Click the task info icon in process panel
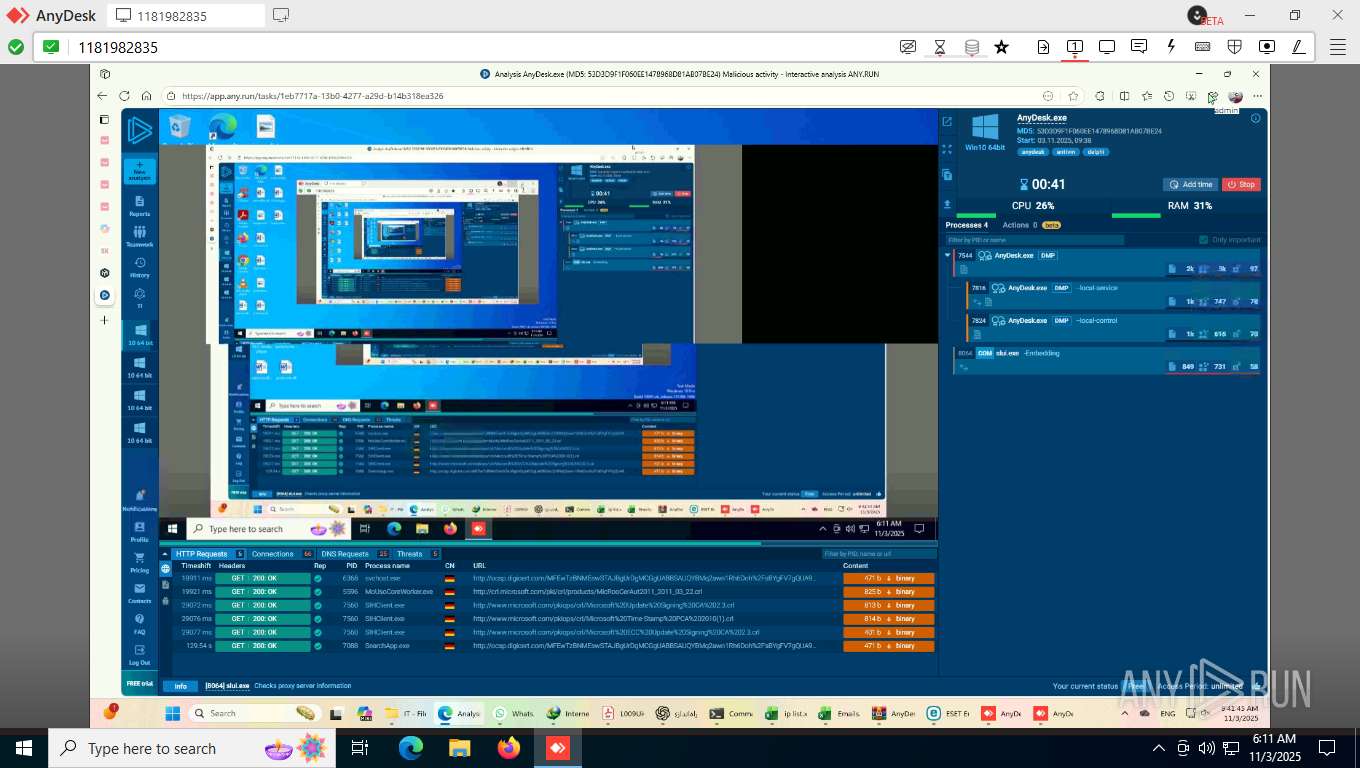Image resolution: width=1360 pixels, height=768 pixels. pyautogui.click(x=1256, y=118)
